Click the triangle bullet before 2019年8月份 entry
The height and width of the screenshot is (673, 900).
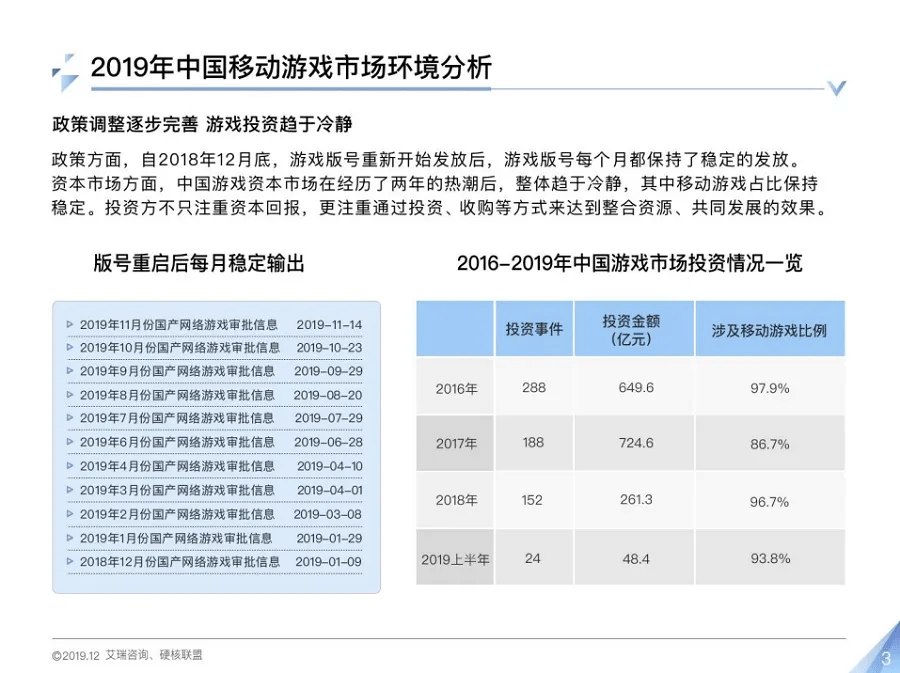click(70, 395)
